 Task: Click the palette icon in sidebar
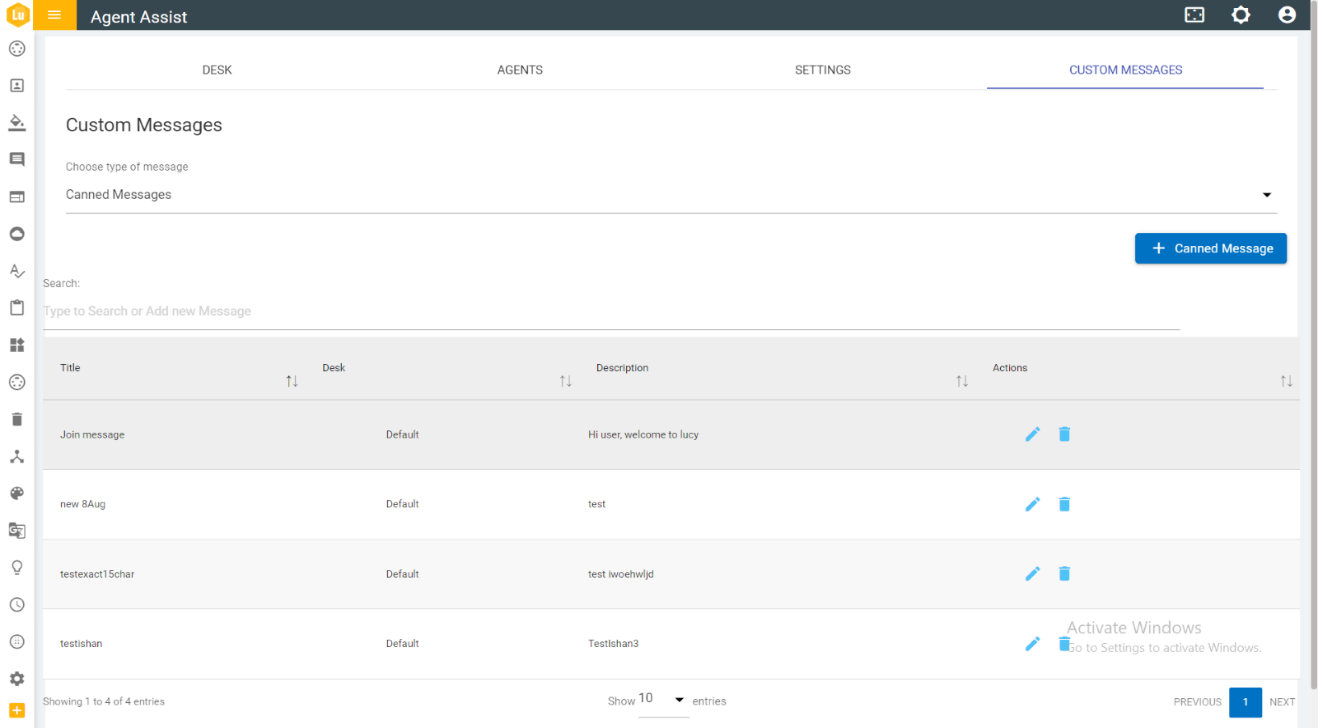click(17, 493)
